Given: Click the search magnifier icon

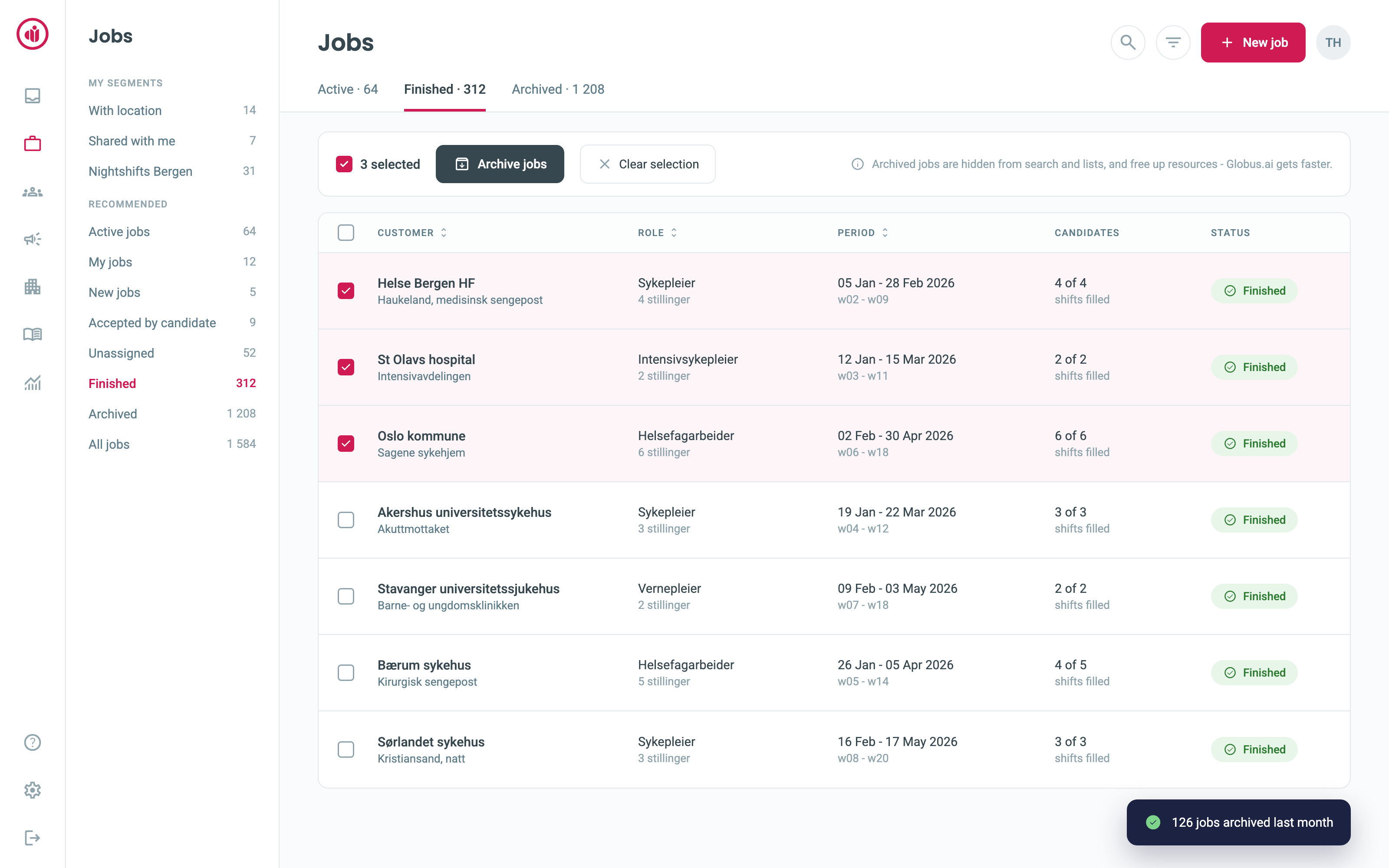Looking at the screenshot, I should [1127, 43].
